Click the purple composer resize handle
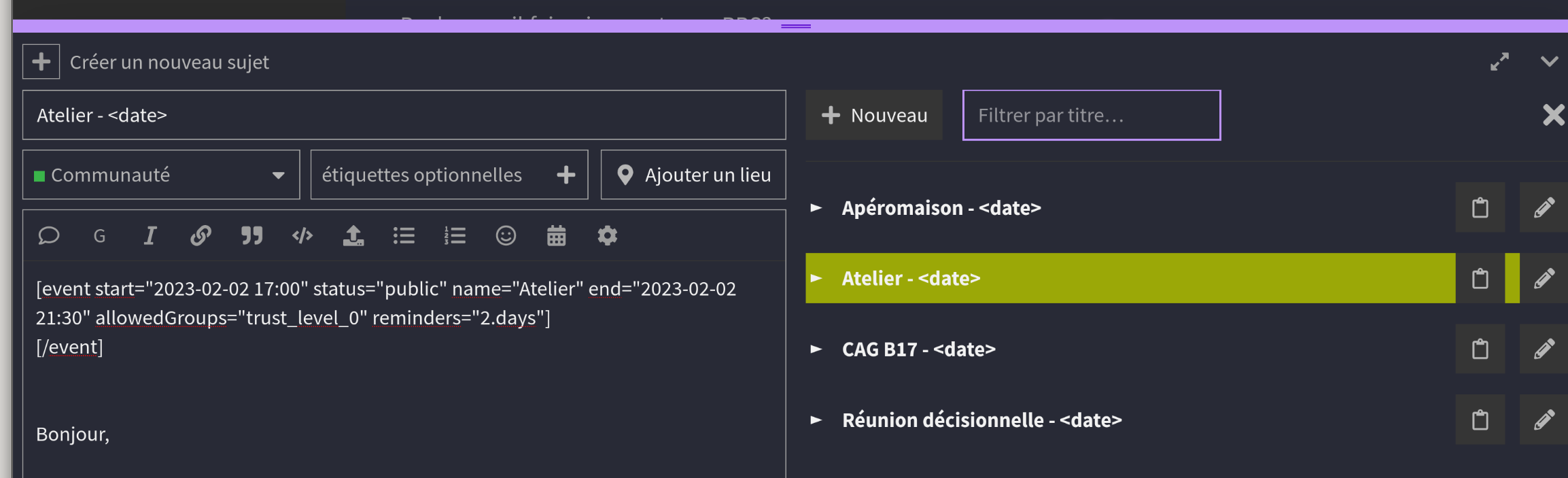The height and width of the screenshot is (478, 1568). click(795, 26)
